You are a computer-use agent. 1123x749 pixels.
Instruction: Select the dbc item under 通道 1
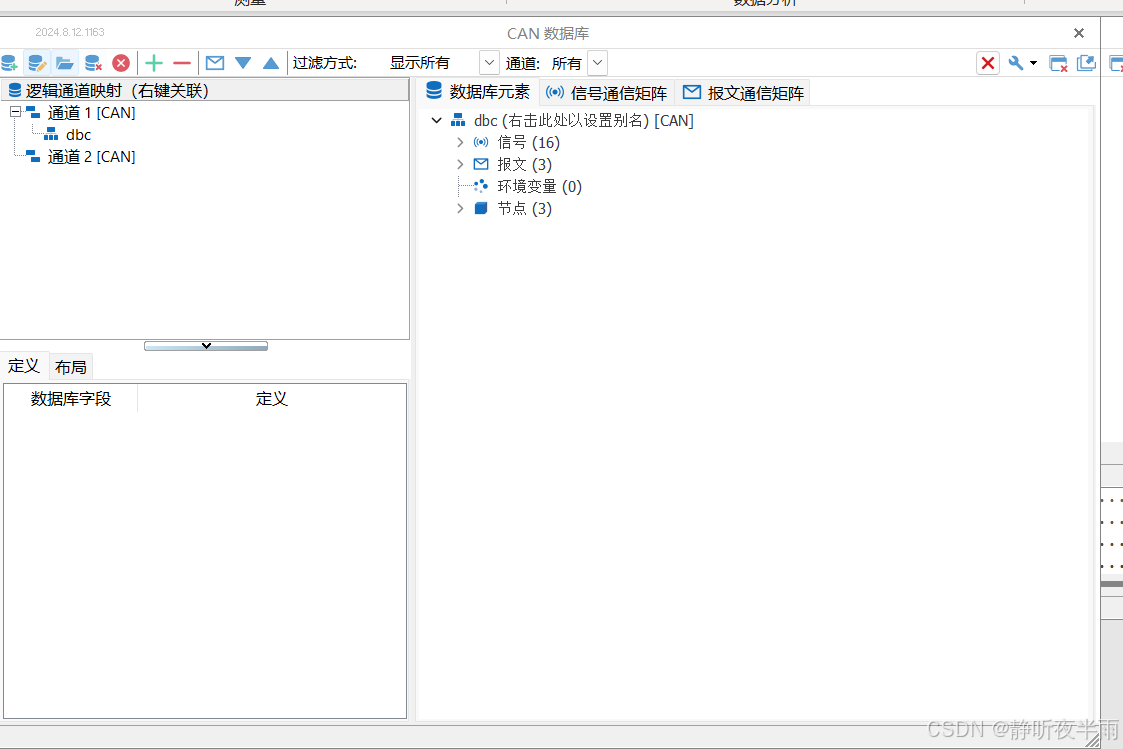click(x=78, y=135)
